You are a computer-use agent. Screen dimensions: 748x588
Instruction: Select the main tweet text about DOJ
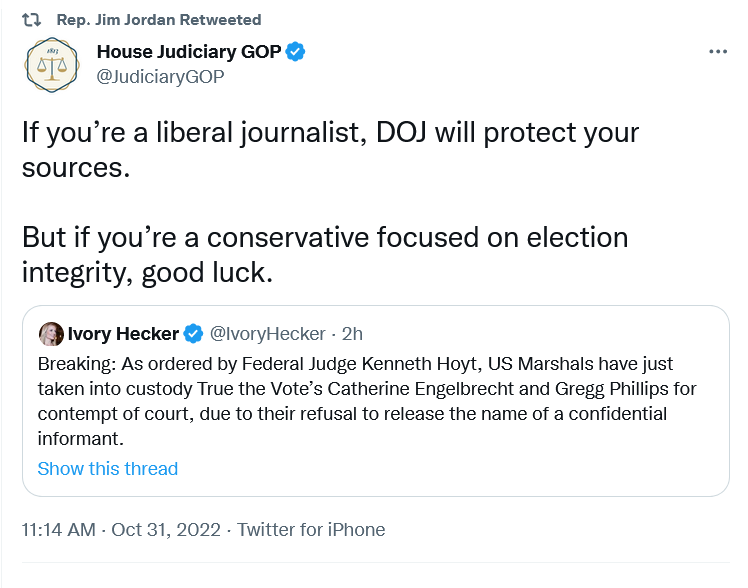coord(330,150)
